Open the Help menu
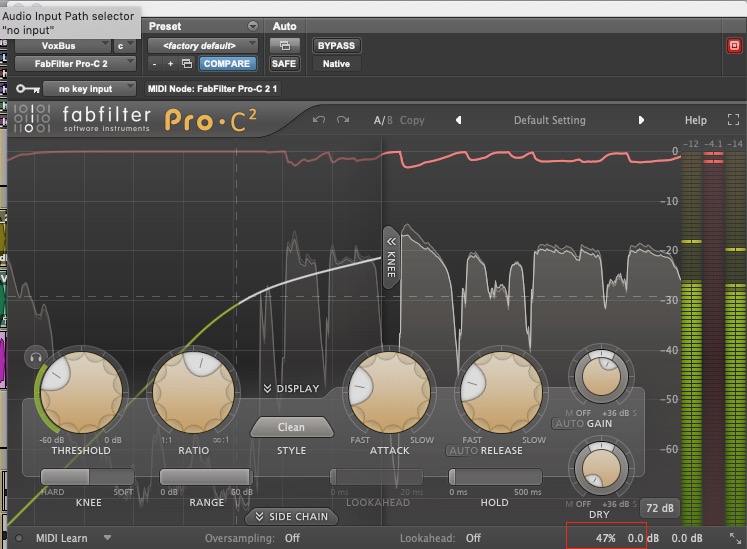The width and height of the screenshot is (747, 549). tap(696, 120)
